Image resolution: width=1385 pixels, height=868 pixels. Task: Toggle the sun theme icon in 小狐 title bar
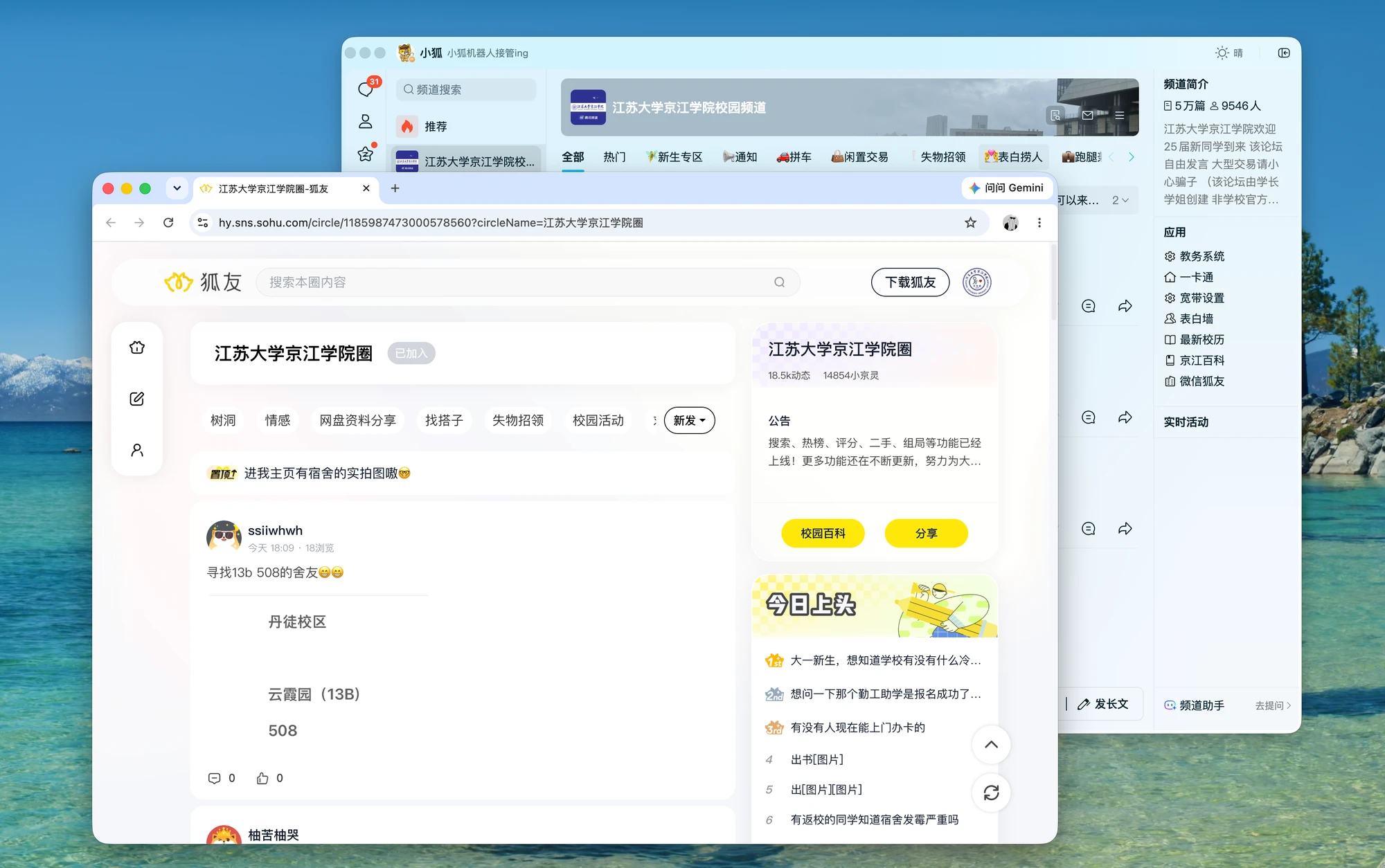[1222, 53]
